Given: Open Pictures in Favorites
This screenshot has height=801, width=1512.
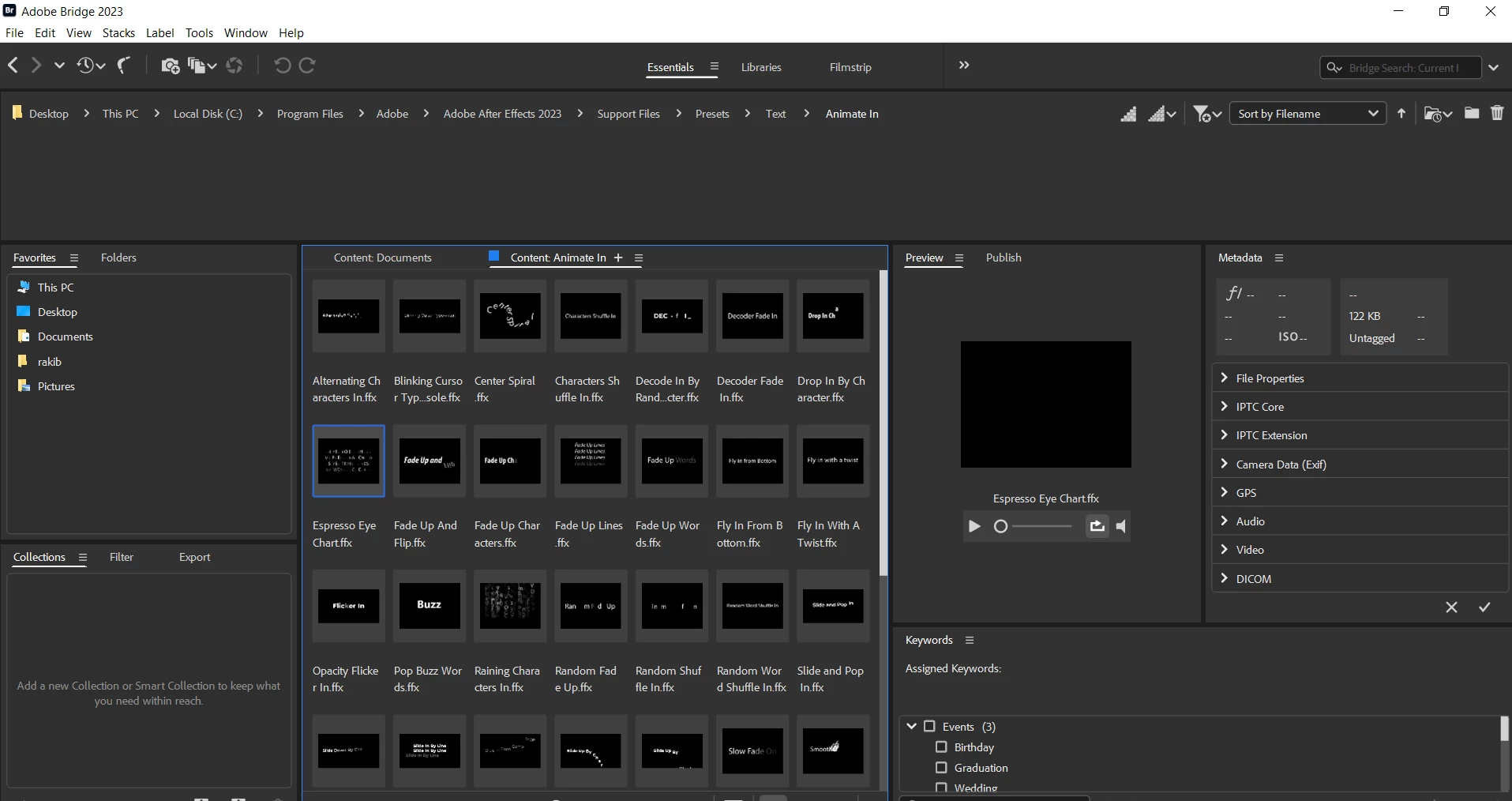Looking at the screenshot, I should (x=56, y=386).
